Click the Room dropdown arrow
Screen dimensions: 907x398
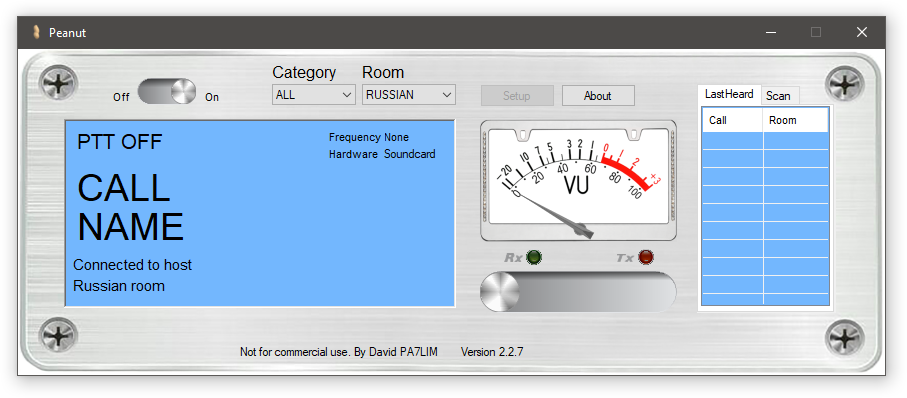tap(446, 95)
